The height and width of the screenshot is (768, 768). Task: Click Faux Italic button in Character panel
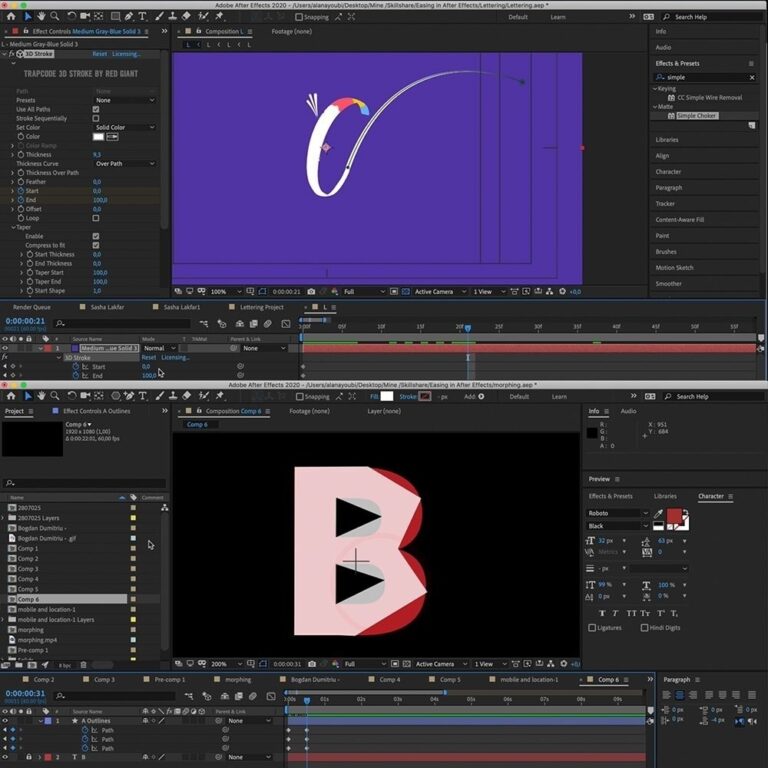(x=615, y=613)
